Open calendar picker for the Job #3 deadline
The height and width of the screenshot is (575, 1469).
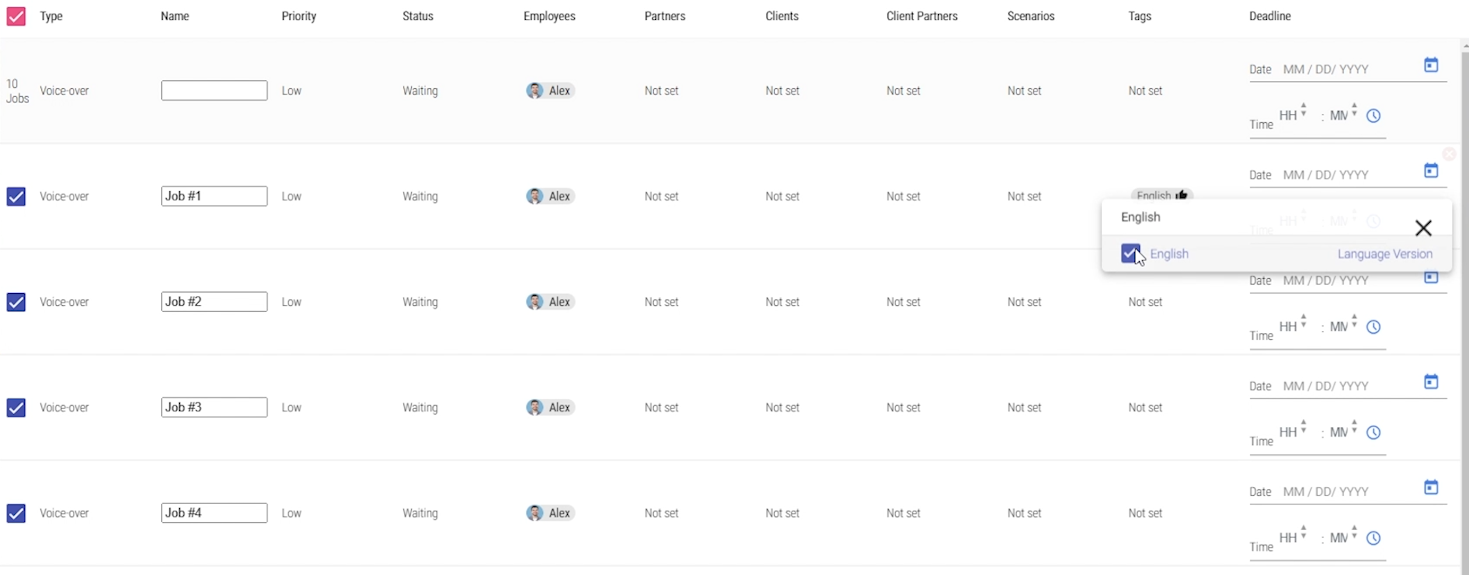click(1431, 382)
